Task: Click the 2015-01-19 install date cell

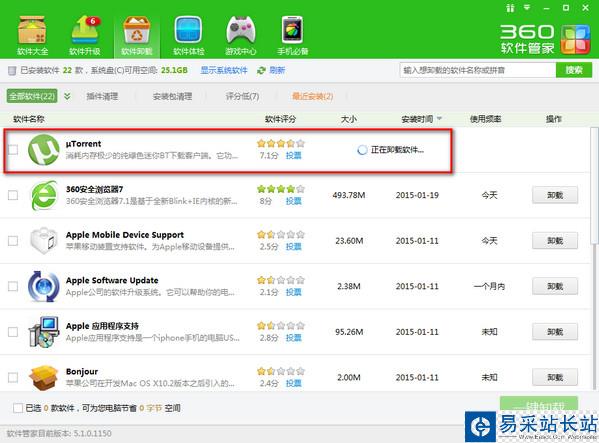Action: point(417,195)
